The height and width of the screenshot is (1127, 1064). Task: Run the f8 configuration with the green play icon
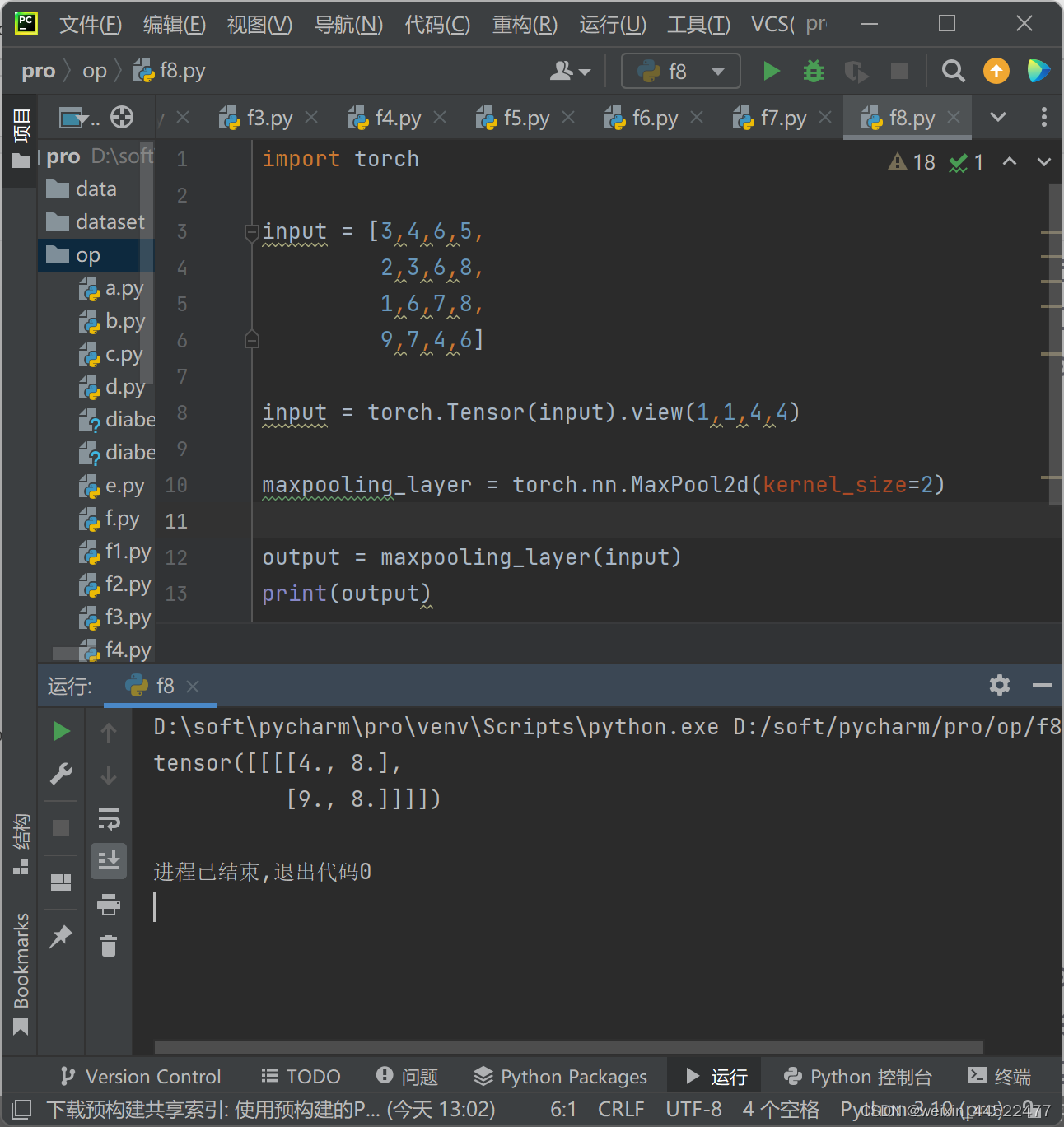771,72
